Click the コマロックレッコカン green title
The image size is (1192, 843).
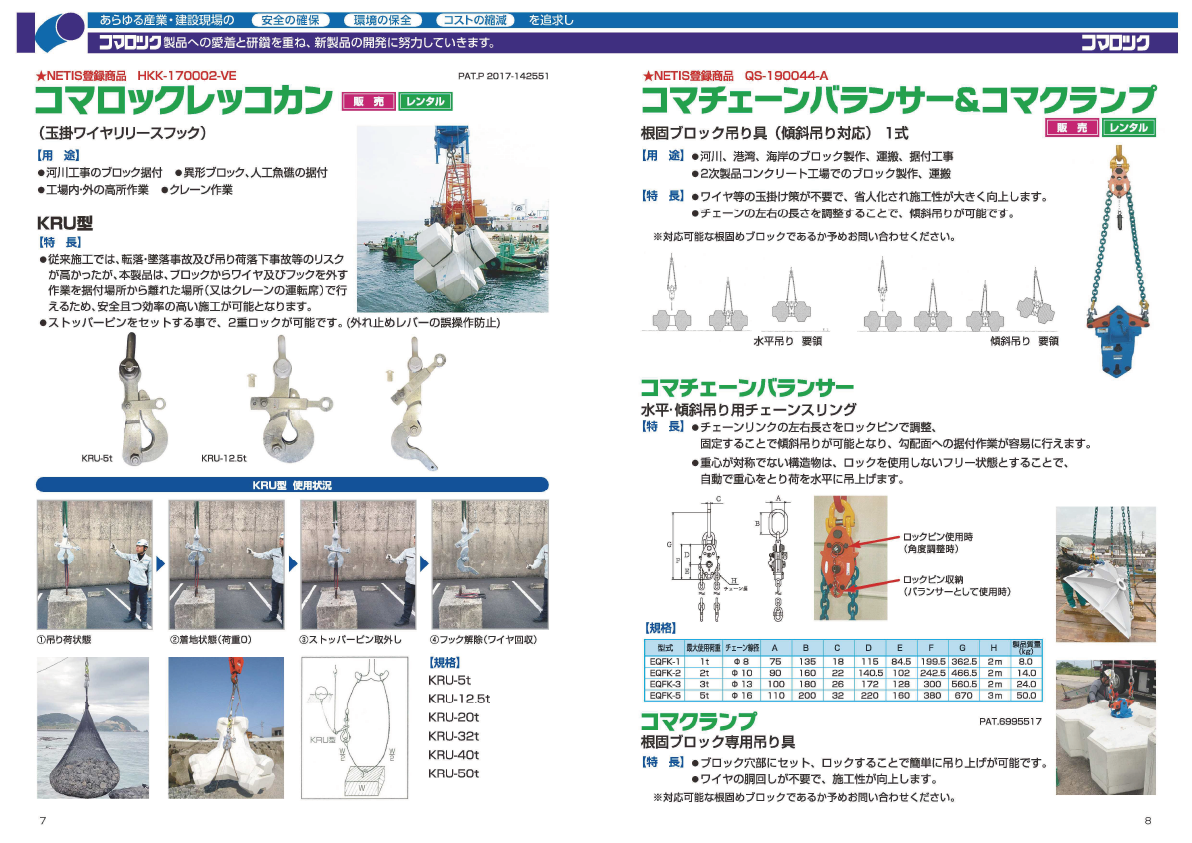184,100
